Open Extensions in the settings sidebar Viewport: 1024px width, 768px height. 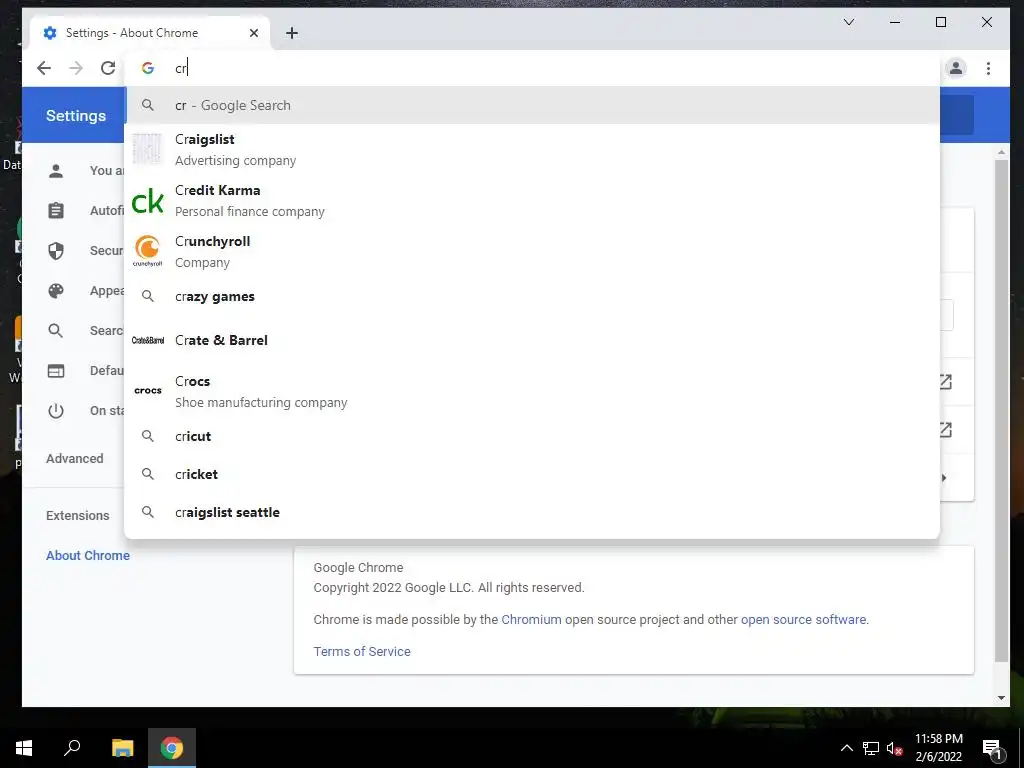(x=78, y=515)
